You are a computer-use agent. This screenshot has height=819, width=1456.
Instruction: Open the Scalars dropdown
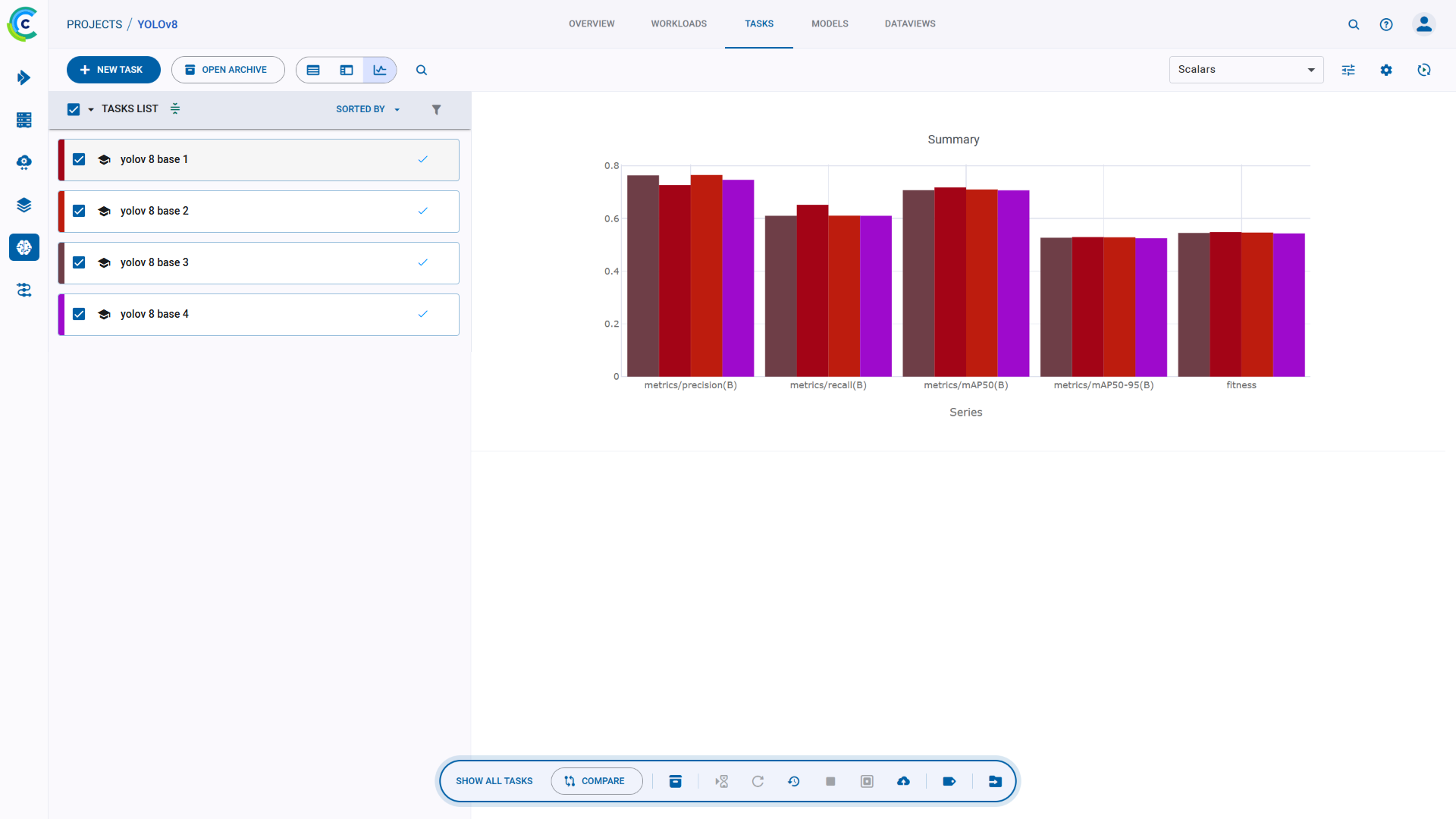[1246, 70]
